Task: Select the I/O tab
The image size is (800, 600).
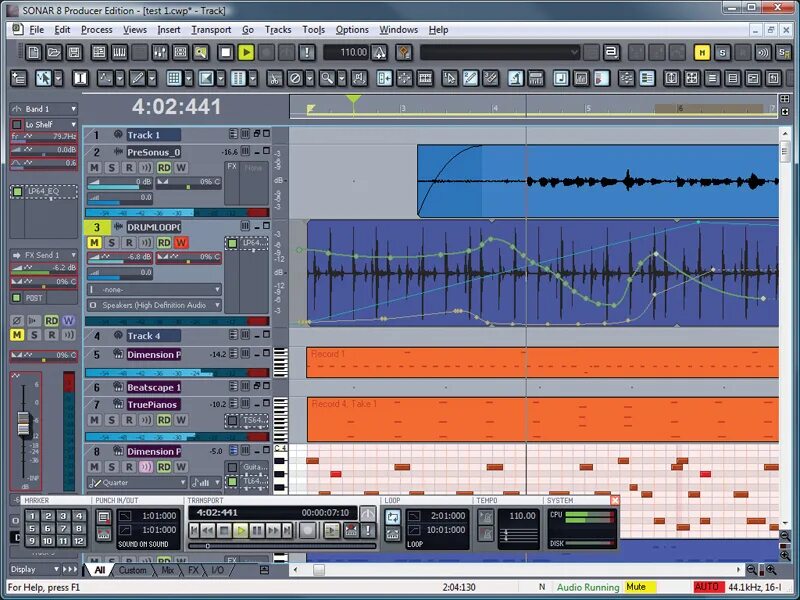Action: coord(217,570)
